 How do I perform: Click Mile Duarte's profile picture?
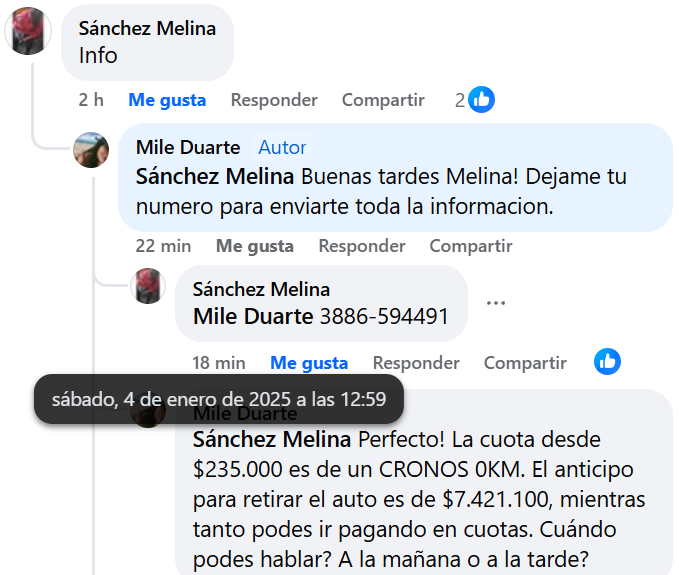click(x=91, y=150)
